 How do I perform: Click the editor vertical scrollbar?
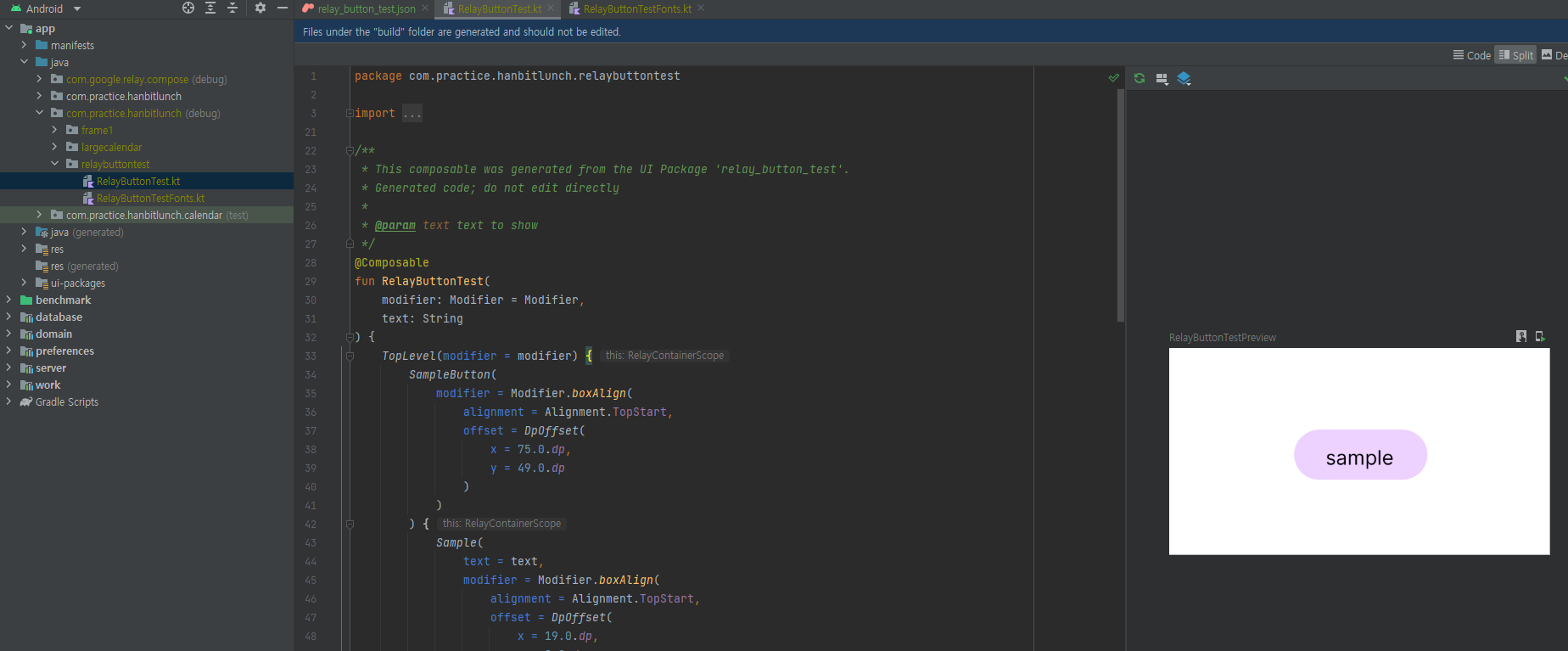pos(1121,206)
